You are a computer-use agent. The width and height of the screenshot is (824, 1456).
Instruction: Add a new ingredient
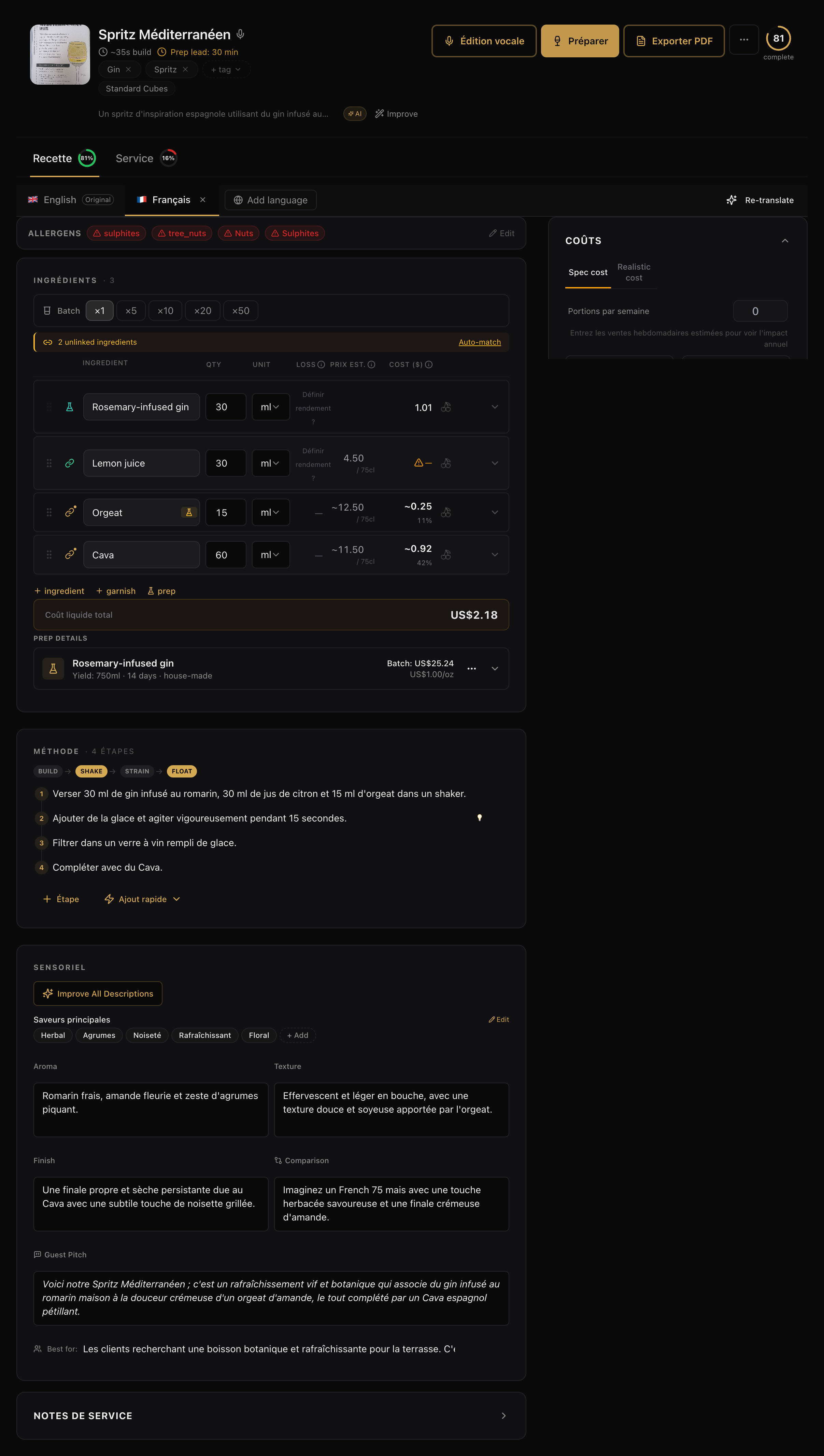pos(59,591)
